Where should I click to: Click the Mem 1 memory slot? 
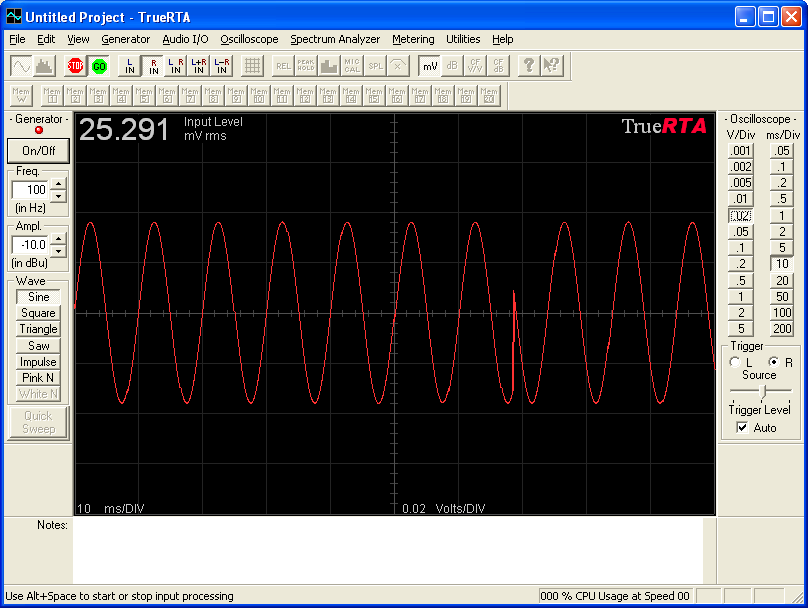pos(52,95)
